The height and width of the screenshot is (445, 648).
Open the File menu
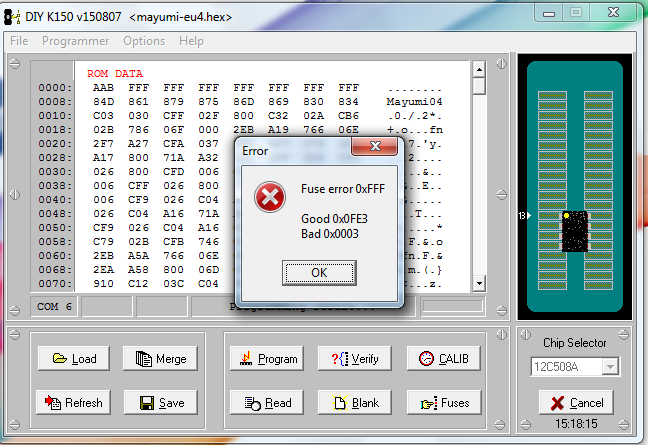20,41
